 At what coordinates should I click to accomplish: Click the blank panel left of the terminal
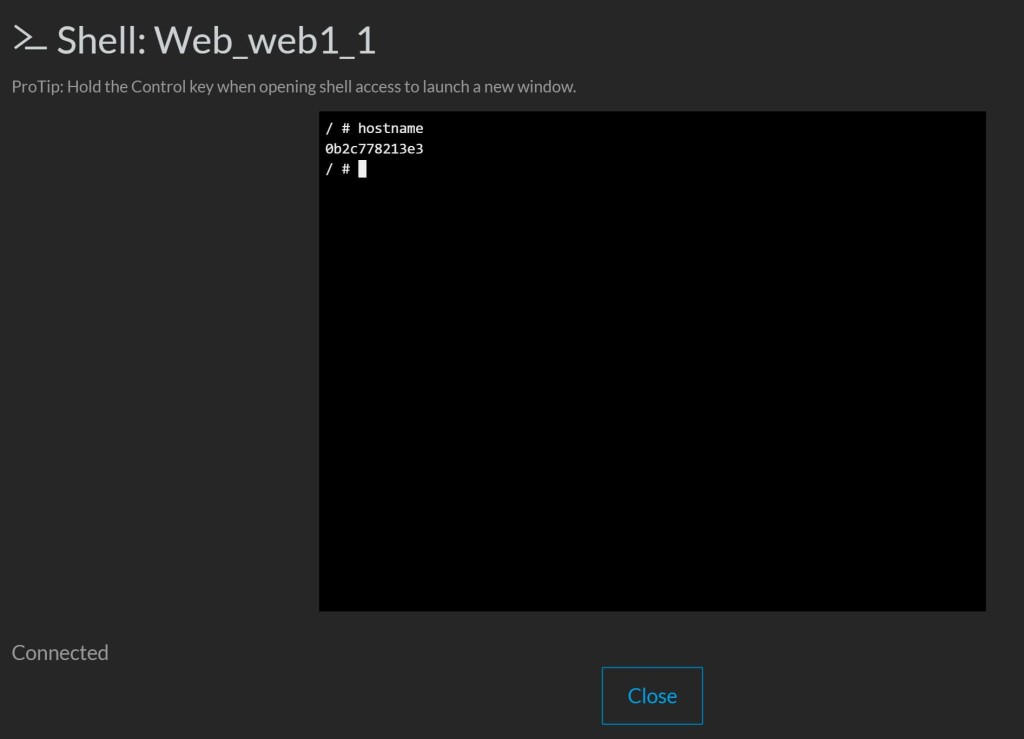(x=160, y=360)
